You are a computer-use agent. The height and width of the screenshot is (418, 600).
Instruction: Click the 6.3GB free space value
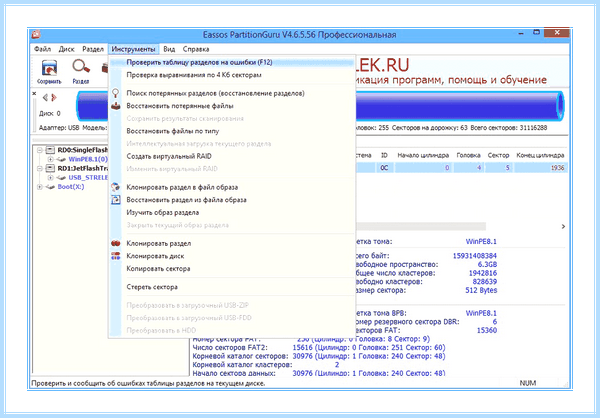[x=487, y=265]
